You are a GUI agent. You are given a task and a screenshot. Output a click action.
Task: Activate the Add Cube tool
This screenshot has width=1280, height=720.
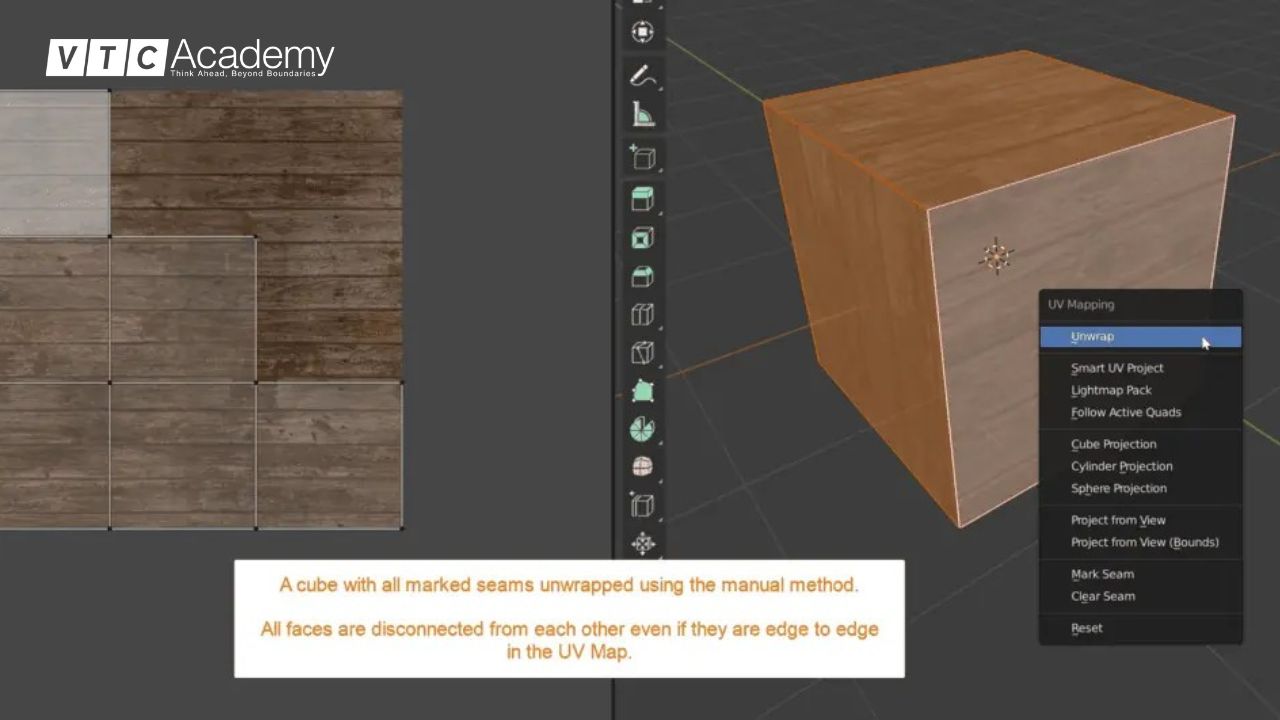pyautogui.click(x=642, y=158)
